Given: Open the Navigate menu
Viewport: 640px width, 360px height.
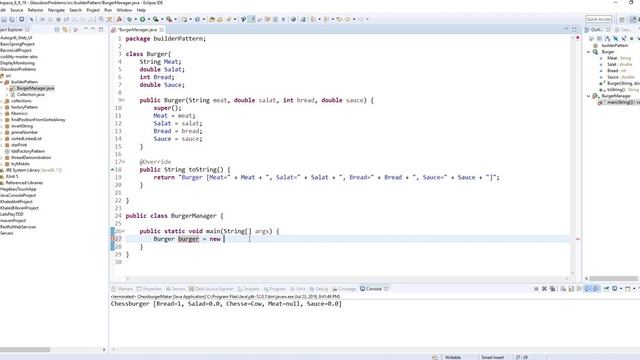Looking at the screenshot, I should click(56, 10).
